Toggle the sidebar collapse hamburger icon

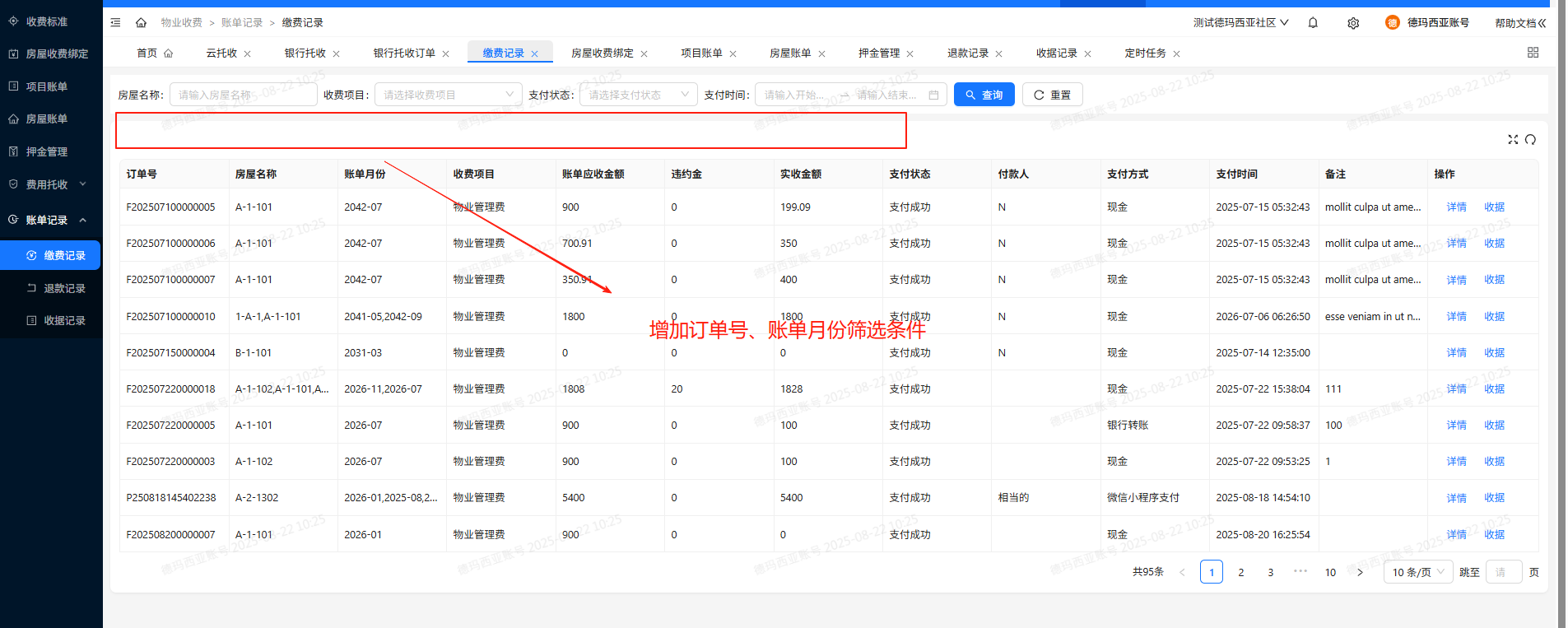click(115, 23)
